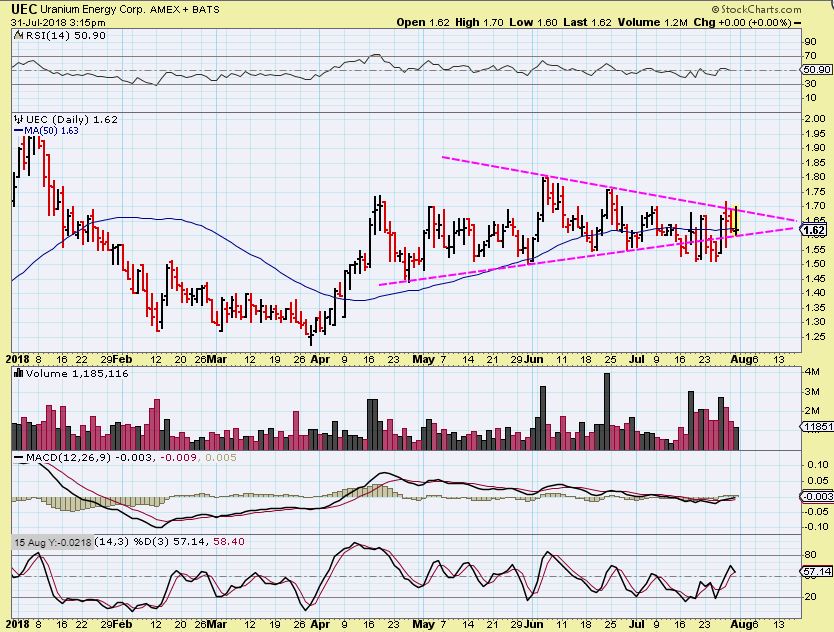This screenshot has height=632, width=834.
Task: Click the MACD(12,26,9) black line legend marker
Action: coord(19,458)
